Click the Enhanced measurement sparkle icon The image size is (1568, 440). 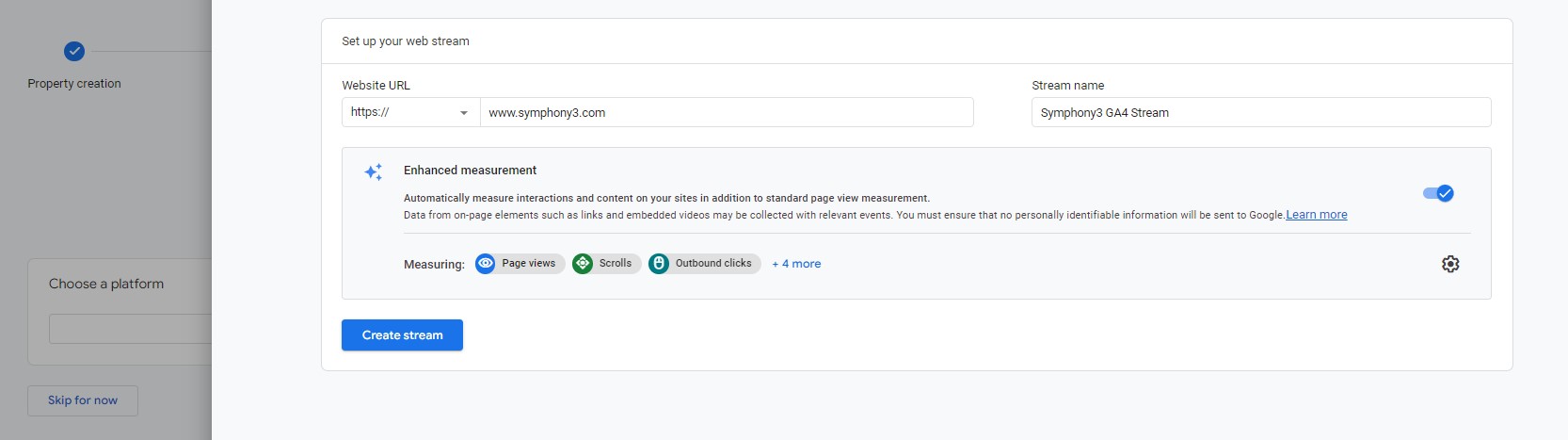pyautogui.click(x=374, y=171)
